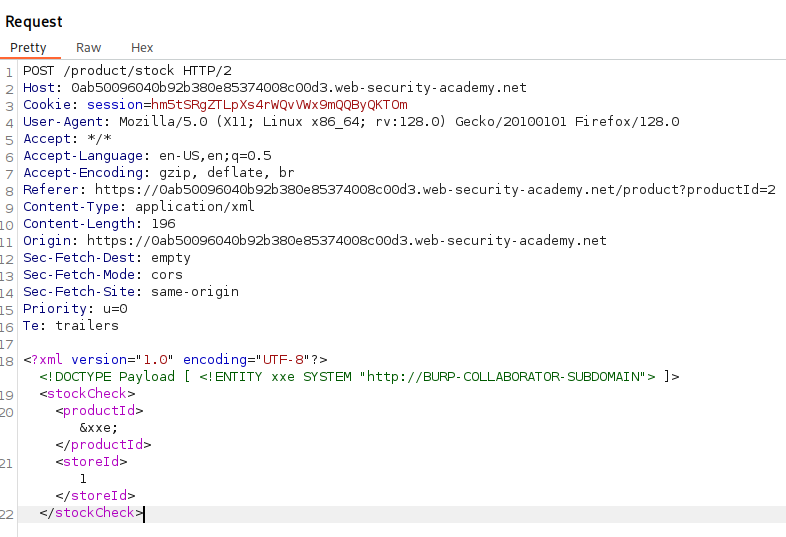786x537 pixels.
Task: Click the POST /product/stock HTTP/2 line
Action: coord(127,71)
